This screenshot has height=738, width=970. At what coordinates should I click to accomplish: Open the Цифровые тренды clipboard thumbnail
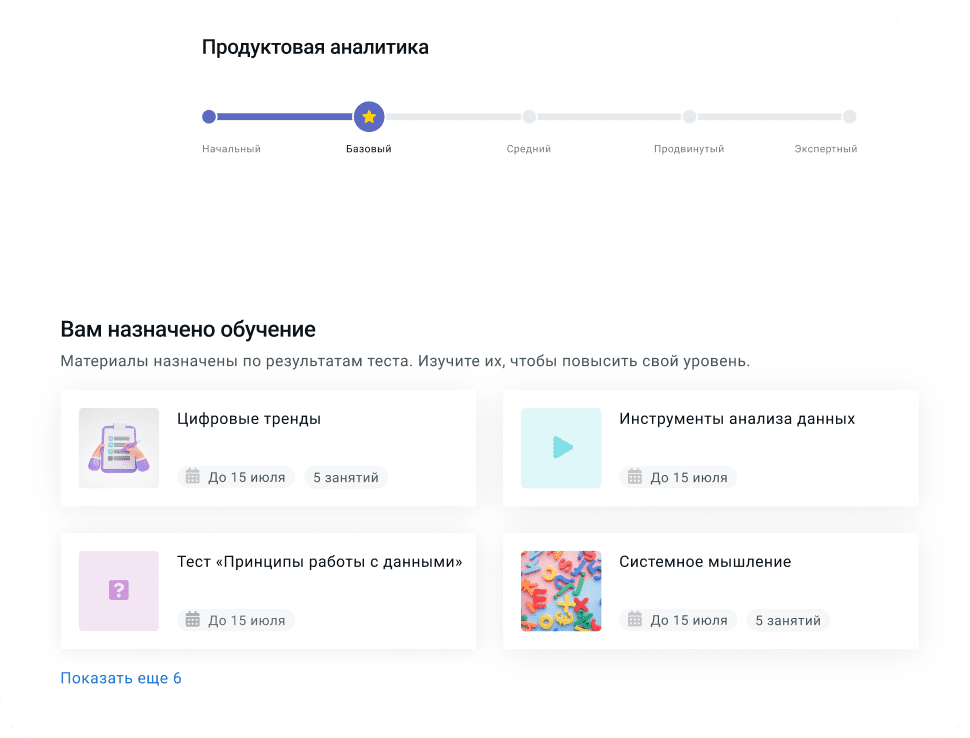pos(119,448)
